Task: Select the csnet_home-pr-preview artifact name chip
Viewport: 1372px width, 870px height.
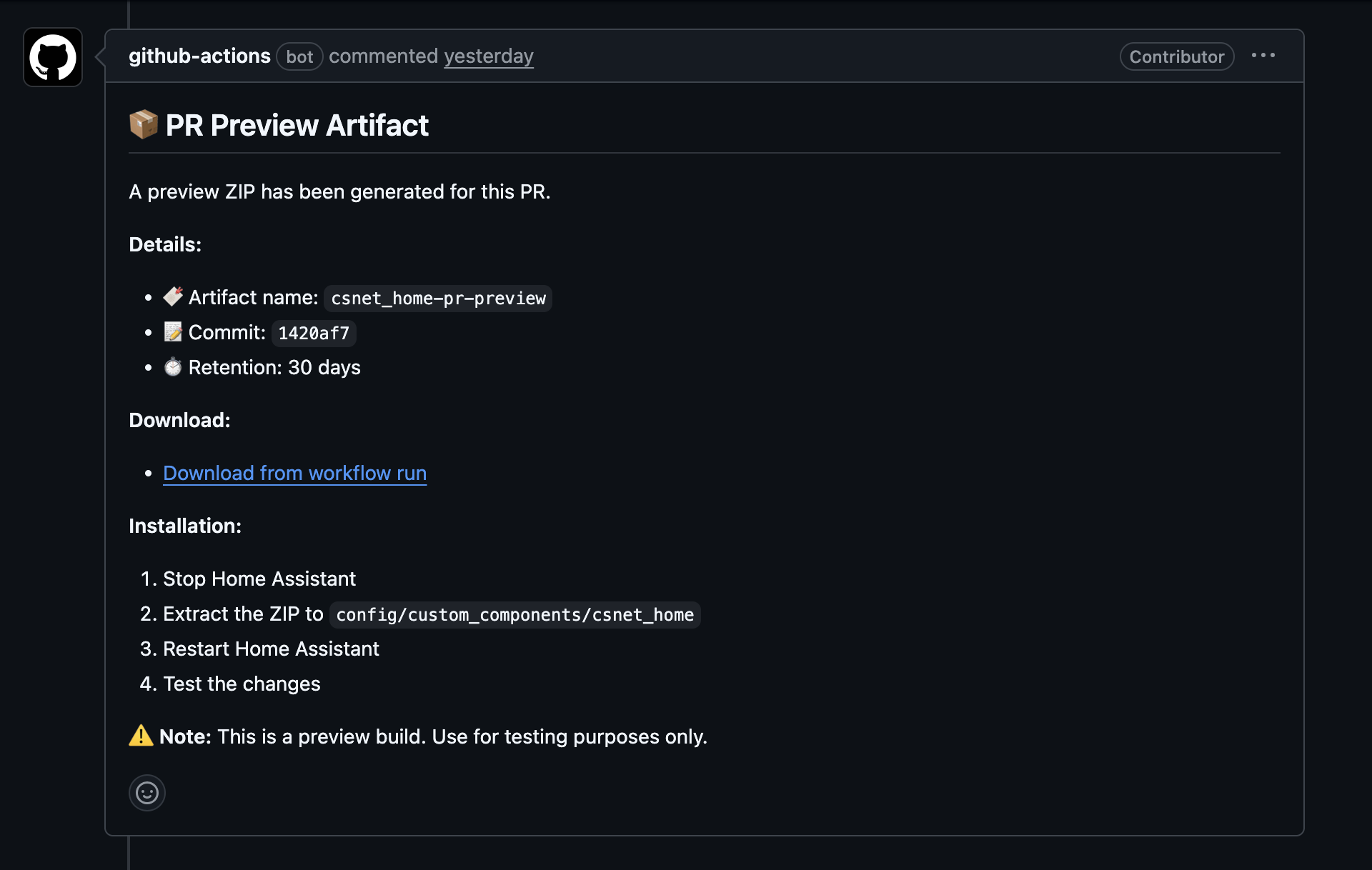Action: (x=437, y=299)
